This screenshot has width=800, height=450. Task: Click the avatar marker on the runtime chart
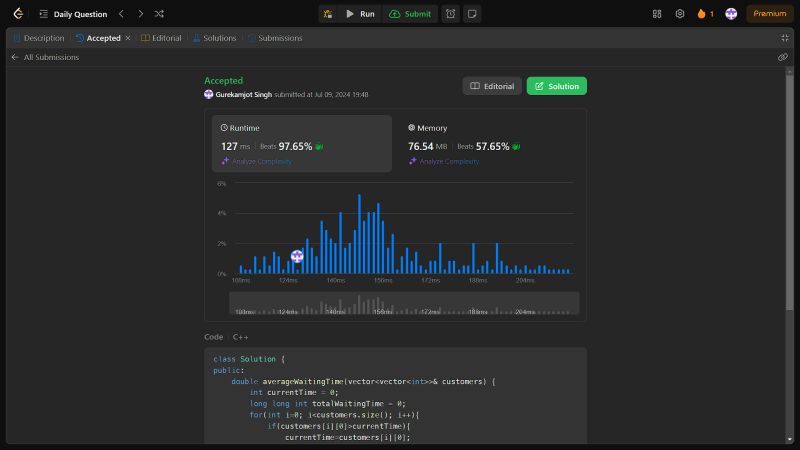[x=297, y=256]
